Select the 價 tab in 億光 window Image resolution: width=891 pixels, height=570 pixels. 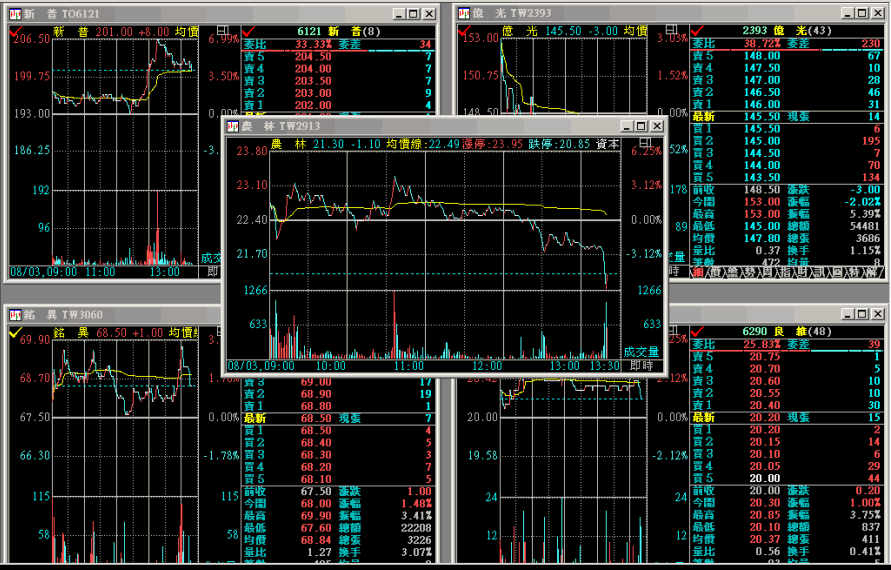(x=715, y=273)
